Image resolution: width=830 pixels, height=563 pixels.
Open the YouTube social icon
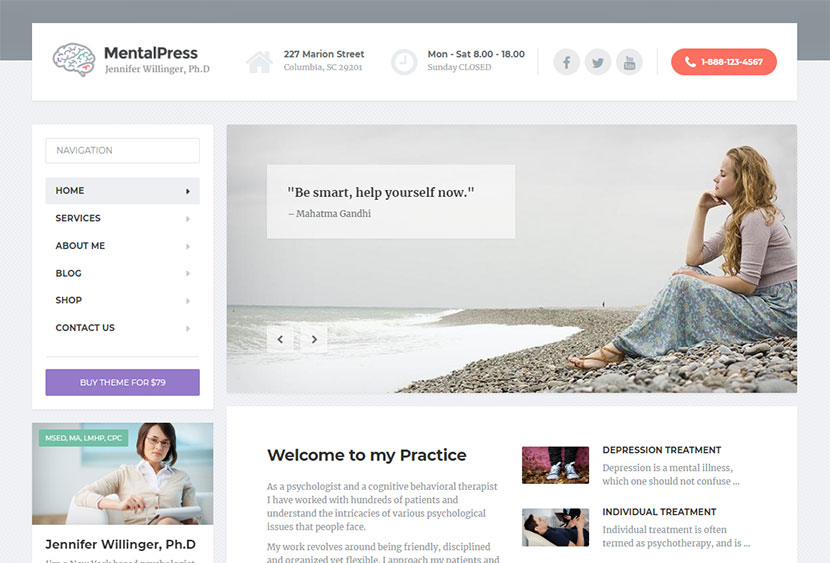point(629,62)
